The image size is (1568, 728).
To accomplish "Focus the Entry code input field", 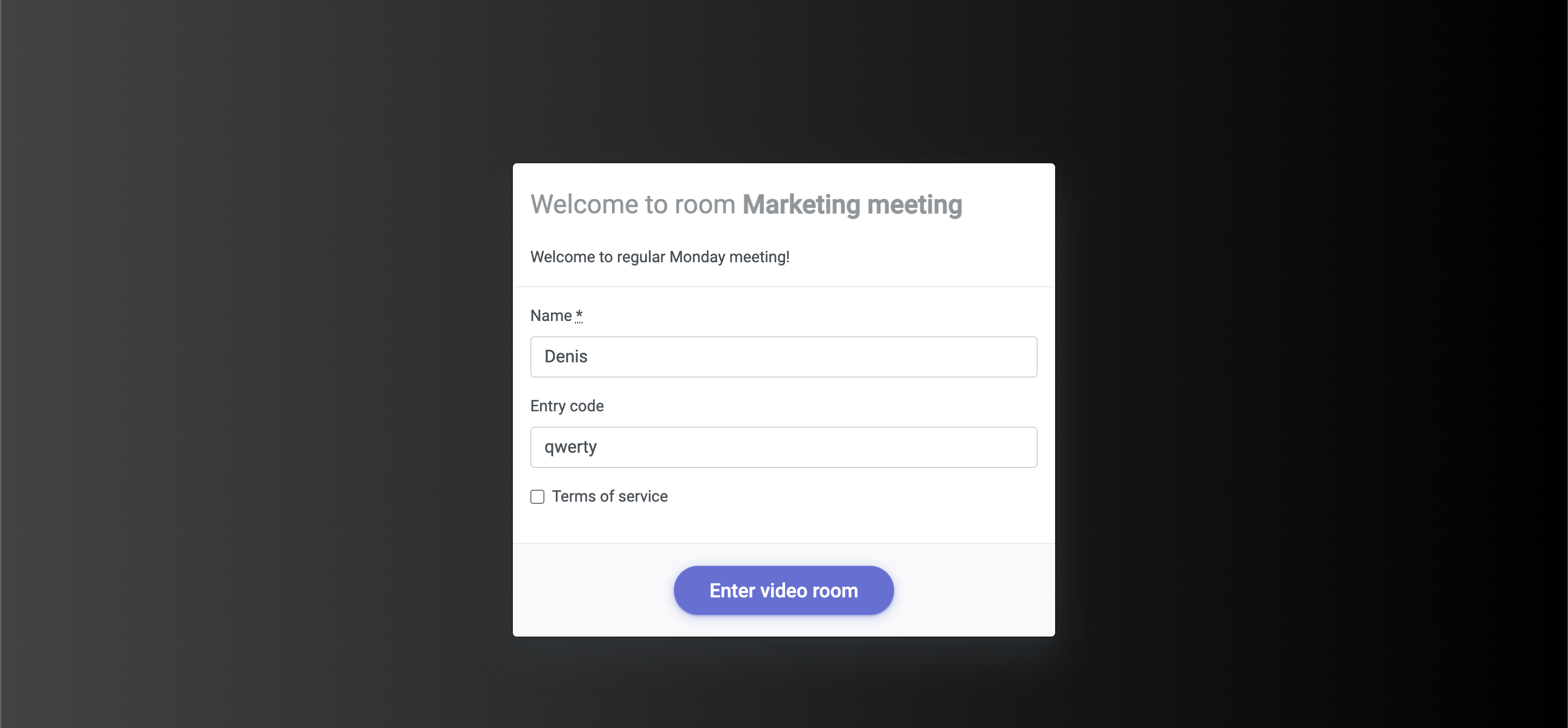I will click(x=783, y=447).
